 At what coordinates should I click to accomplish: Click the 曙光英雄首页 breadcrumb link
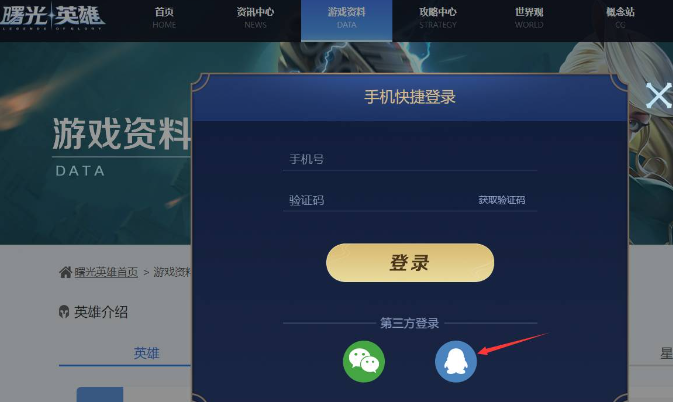(106, 272)
